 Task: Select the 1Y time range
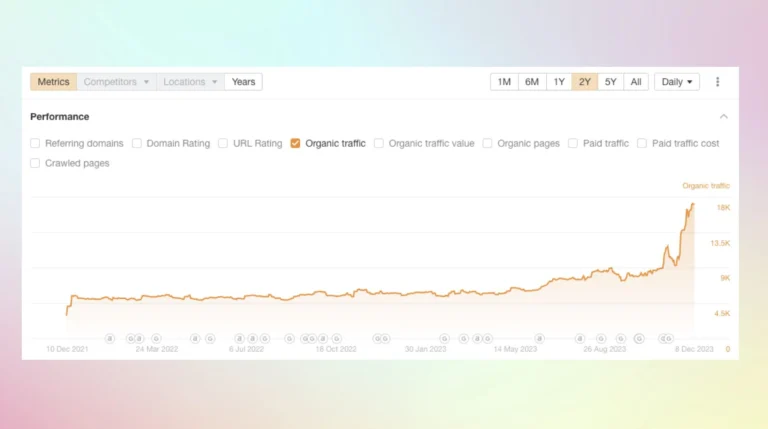[559, 82]
